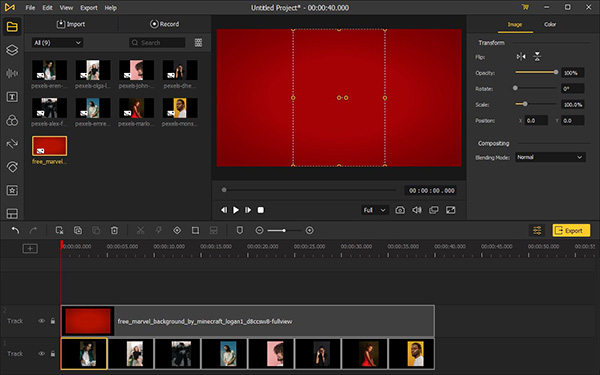This screenshot has width=600, height=375.
Task: Adjust the Rotate slider handle
Action: (515, 88)
